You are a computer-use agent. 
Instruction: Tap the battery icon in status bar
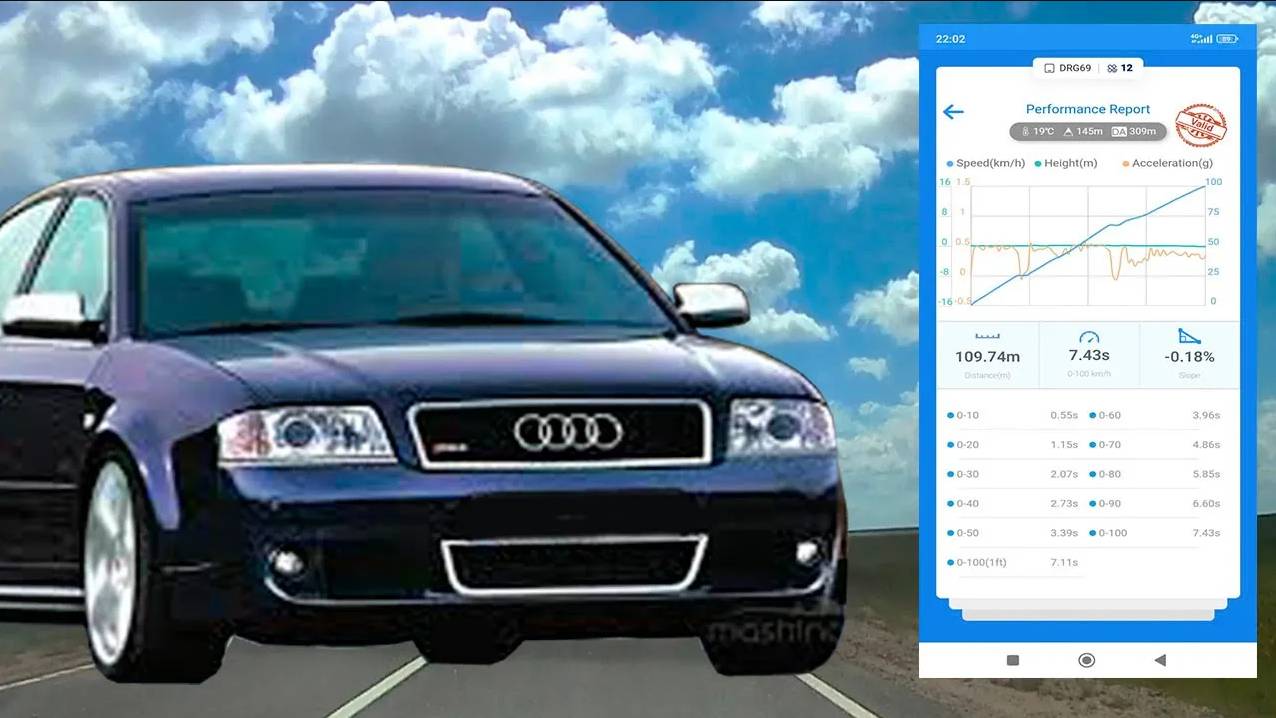pyautogui.click(x=1227, y=39)
